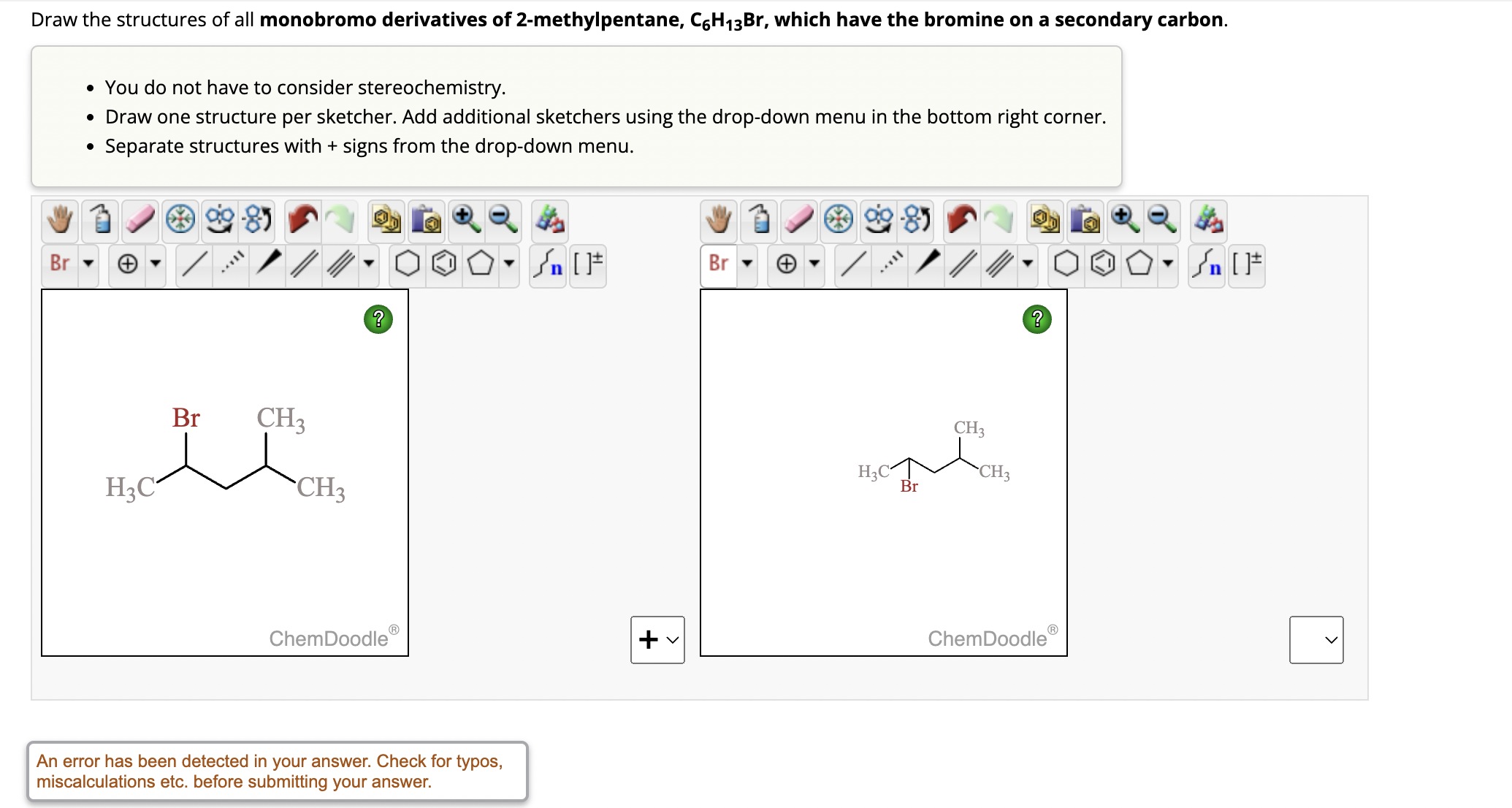Select the Pan (hand) tool in the left sketcher

[x=59, y=220]
